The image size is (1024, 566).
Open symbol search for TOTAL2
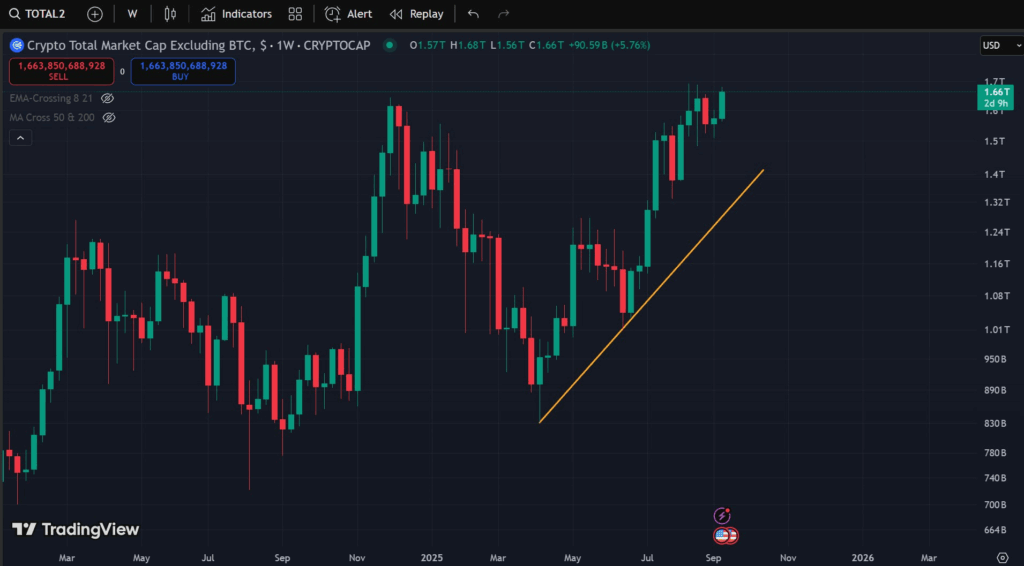coord(37,14)
